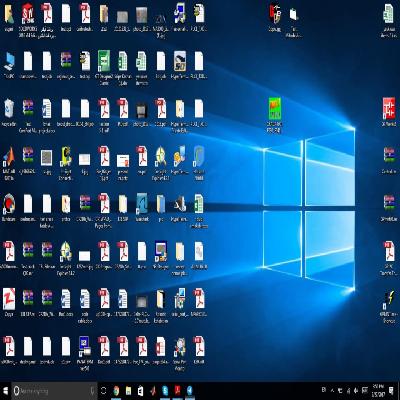The height and width of the screenshot is (400, 400).
Task: Open Google Chrome from the taskbar
Action: click(x=116, y=391)
